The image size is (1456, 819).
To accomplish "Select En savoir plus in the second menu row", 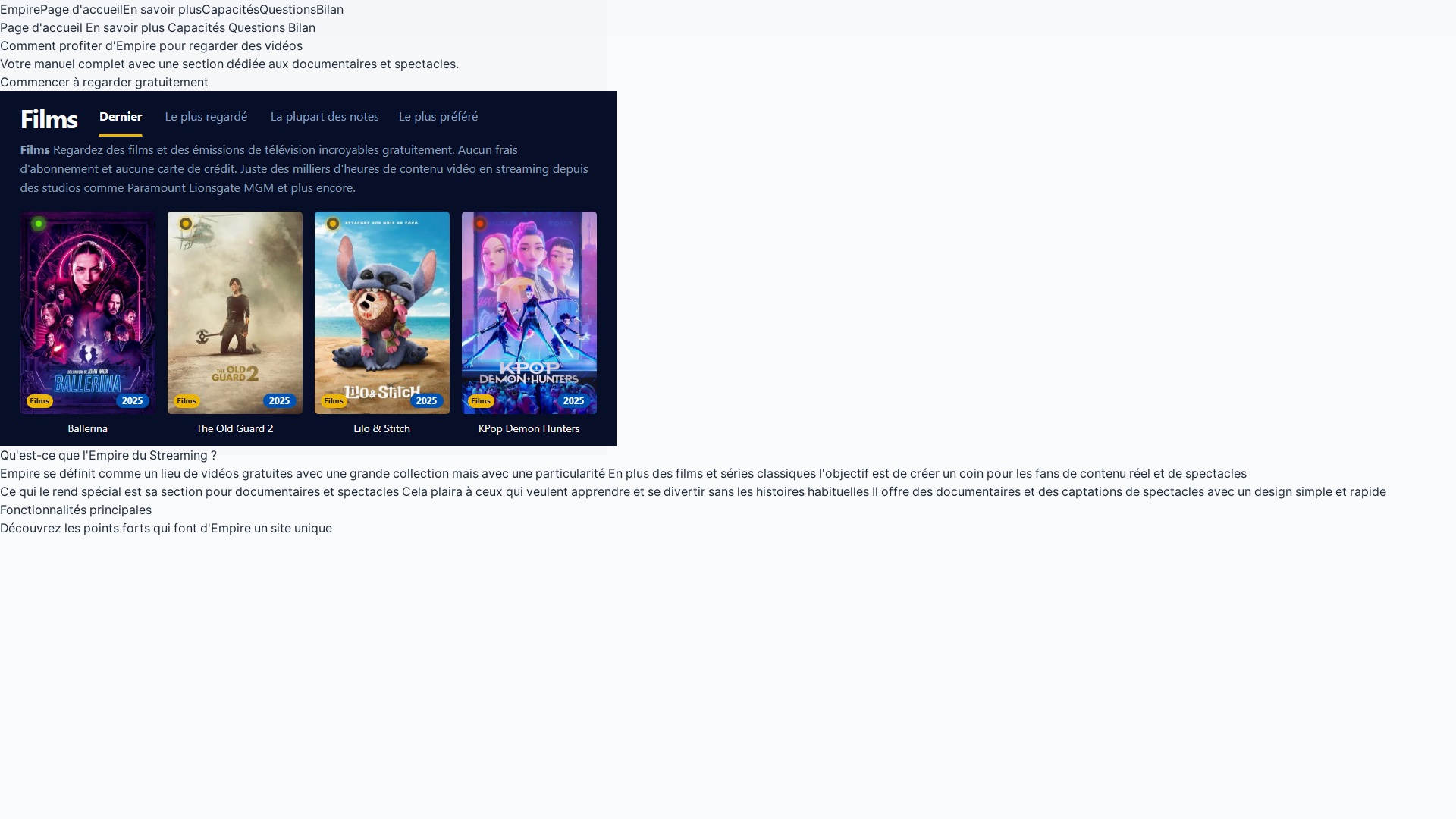I will point(125,27).
